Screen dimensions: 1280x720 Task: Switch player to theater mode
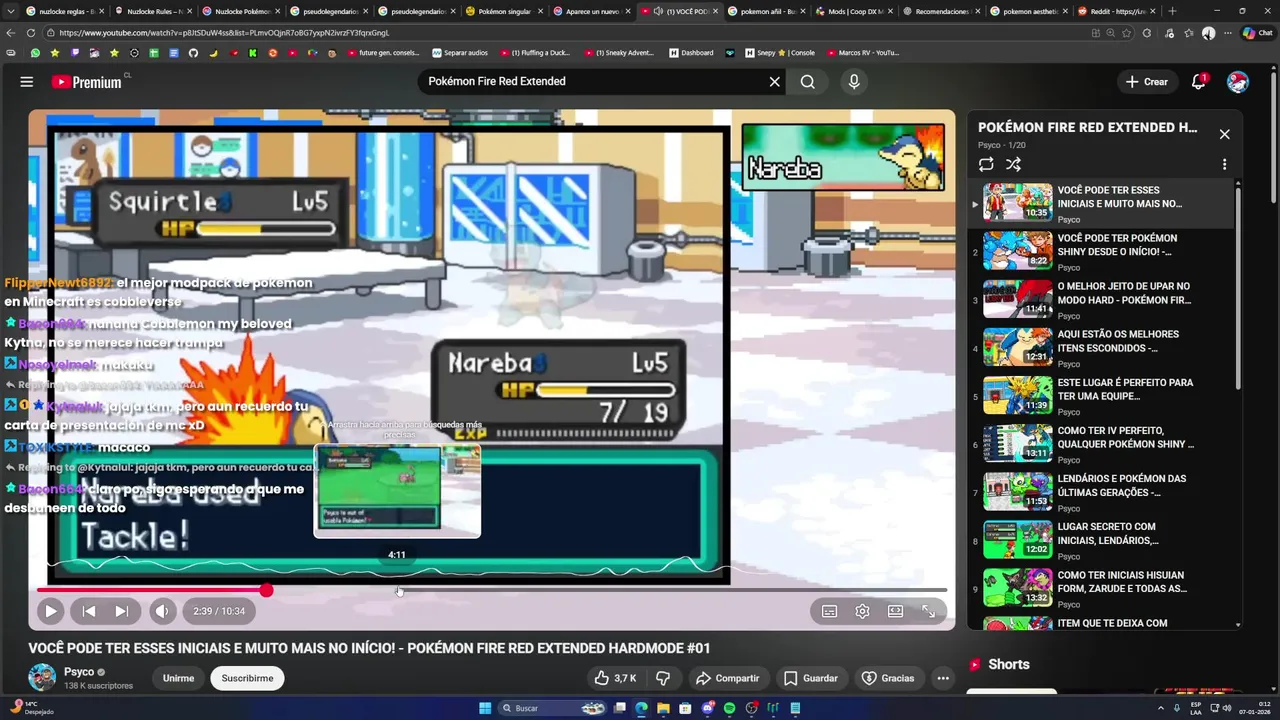click(x=895, y=611)
